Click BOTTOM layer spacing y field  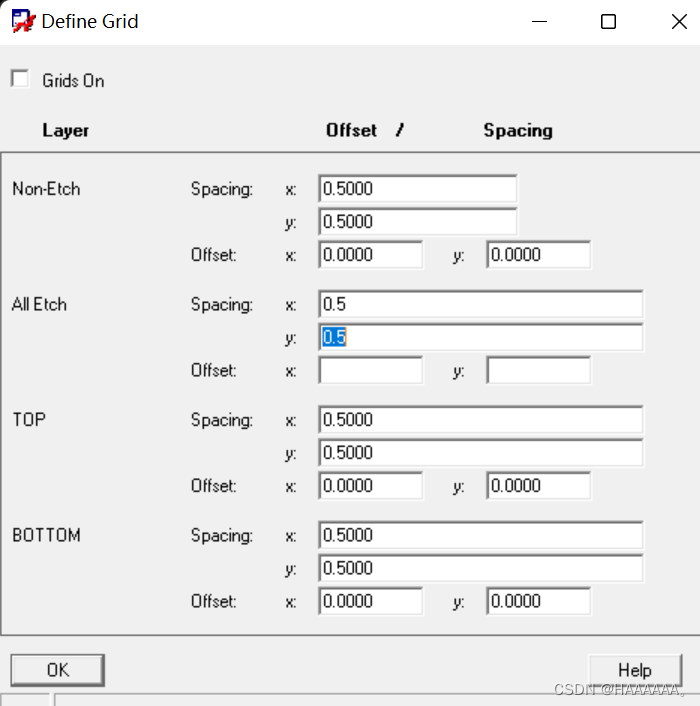pos(480,568)
